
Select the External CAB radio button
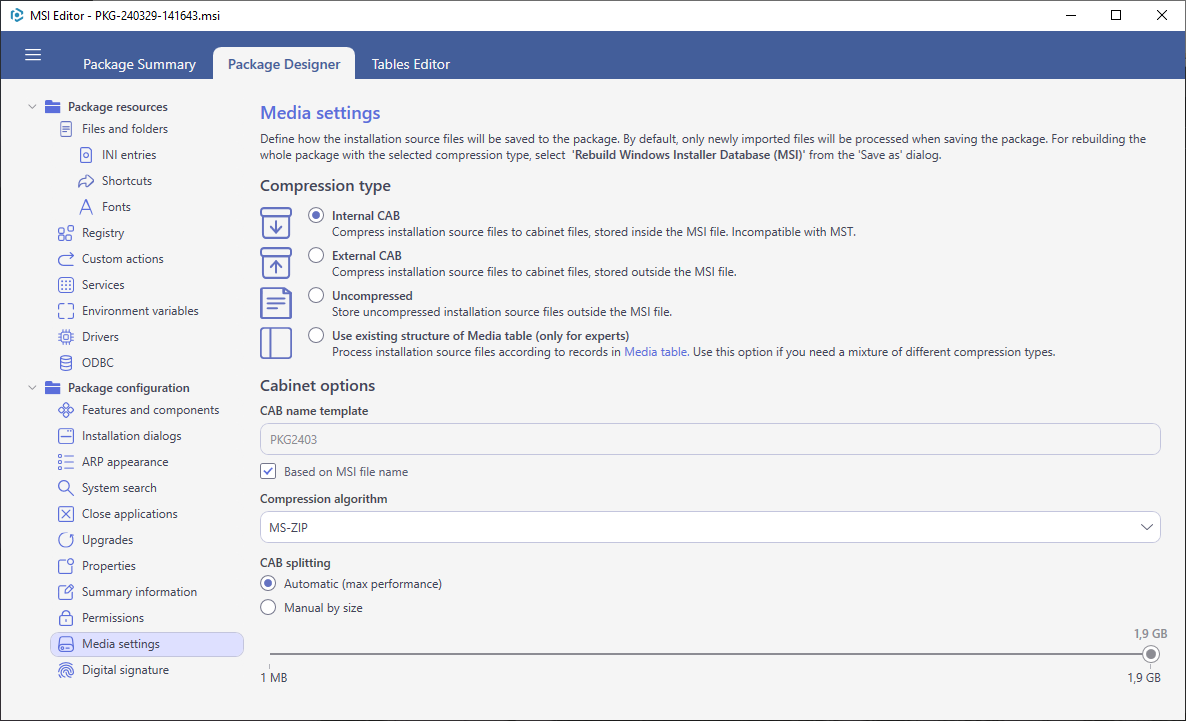tap(316, 256)
